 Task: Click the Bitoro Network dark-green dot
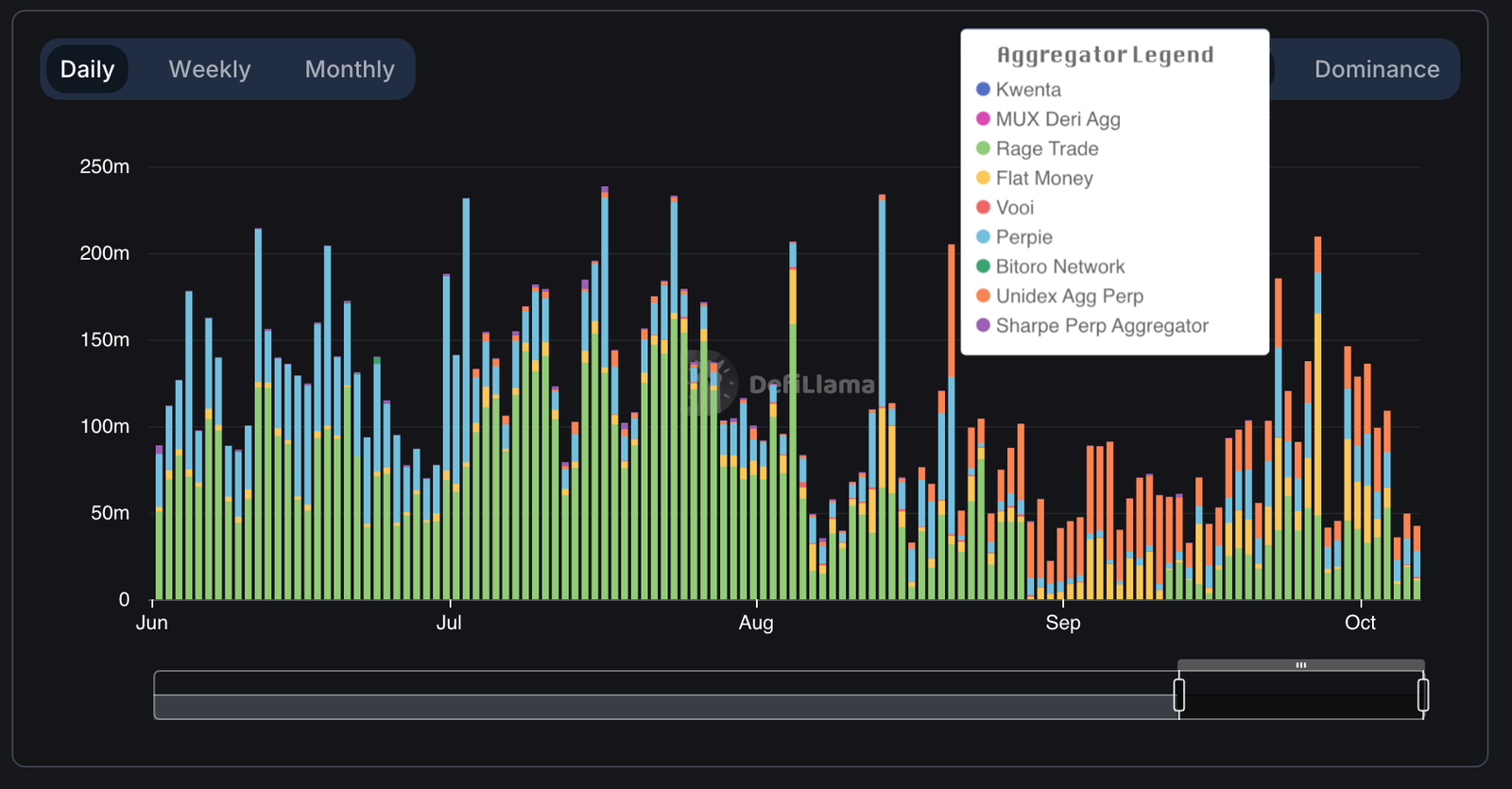pos(983,266)
